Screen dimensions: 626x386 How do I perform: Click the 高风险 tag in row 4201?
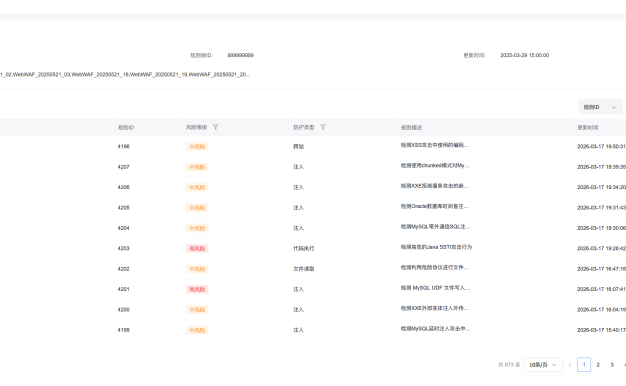coord(197,289)
